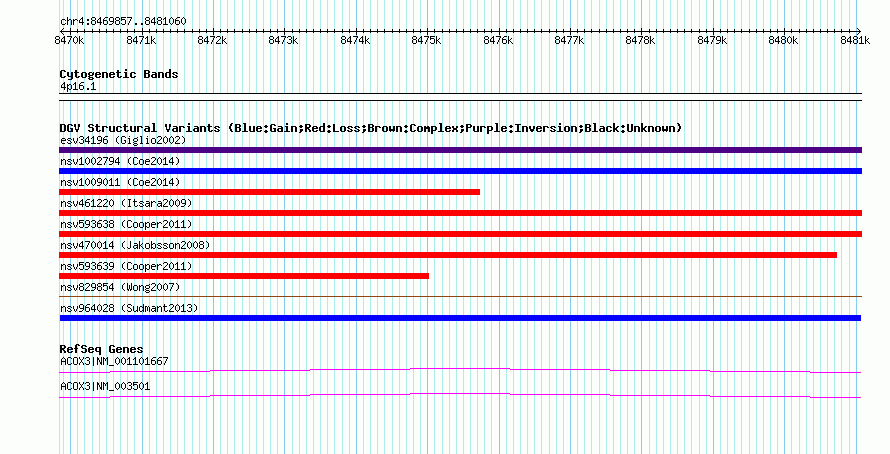Open gene label ACOX3|NM_003501
This screenshot has height=454, width=890.
coord(105,386)
